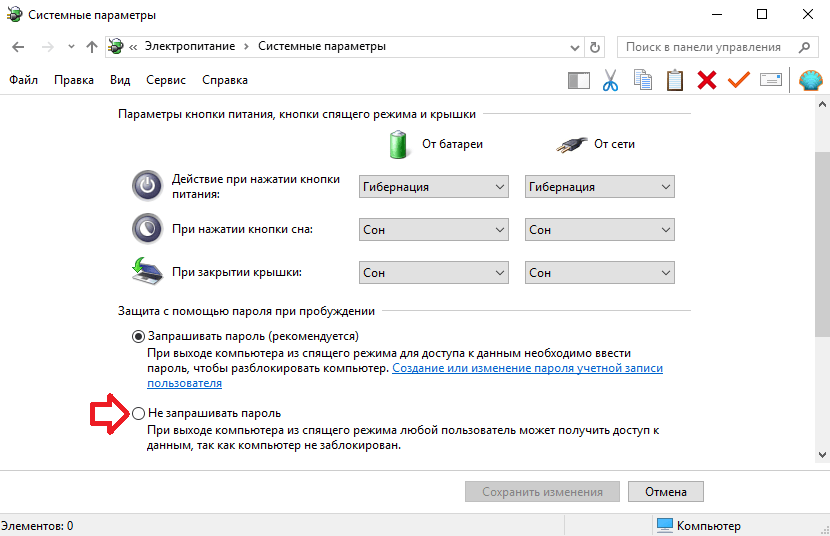This screenshot has width=830, height=536.
Task: Click the red X Delete icon
Action: click(707, 80)
